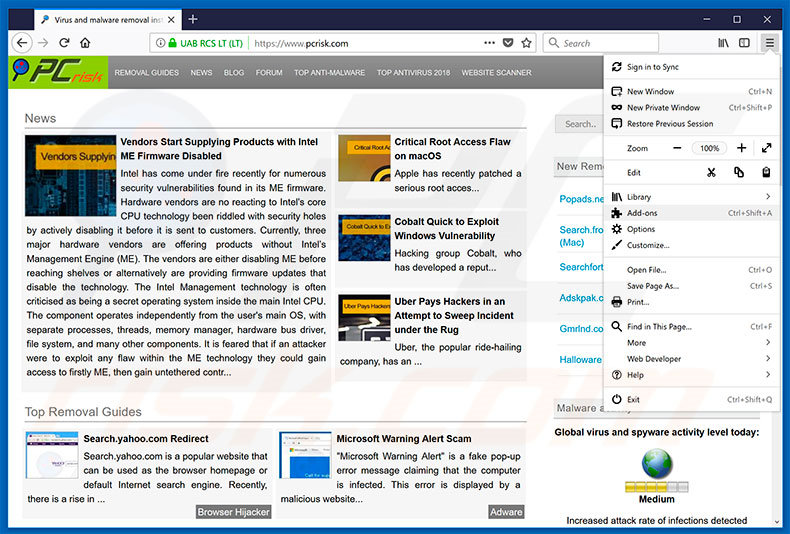Open Cobalt Quick to Exploit article
790x534 pixels.
447,229
